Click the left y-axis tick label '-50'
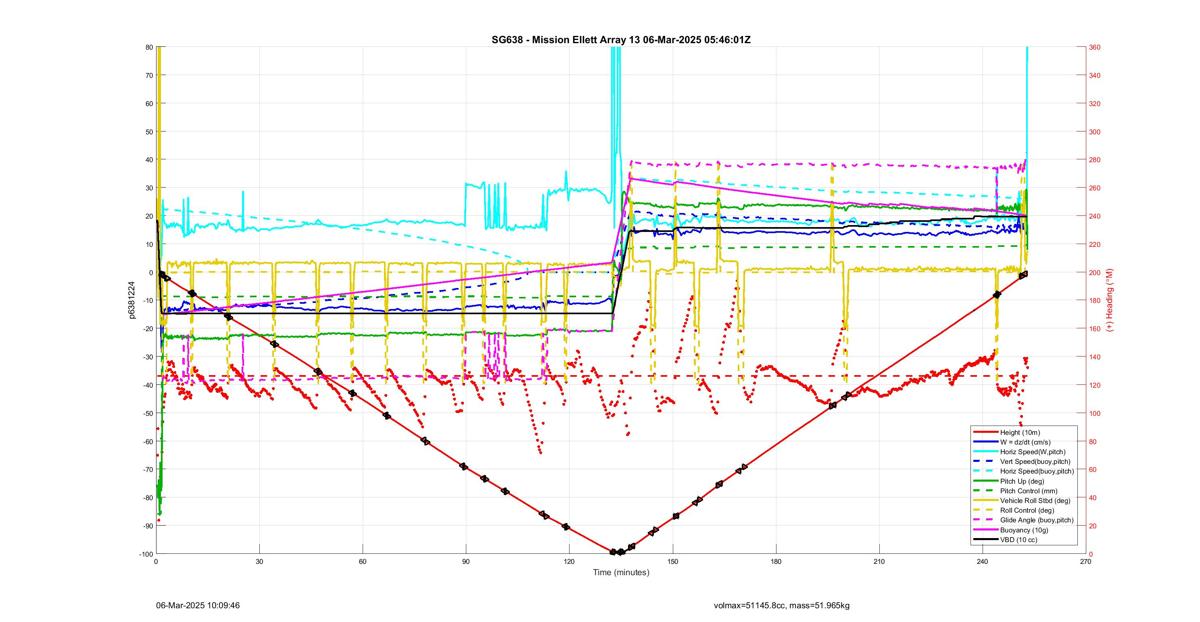 pyautogui.click(x=146, y=413)
